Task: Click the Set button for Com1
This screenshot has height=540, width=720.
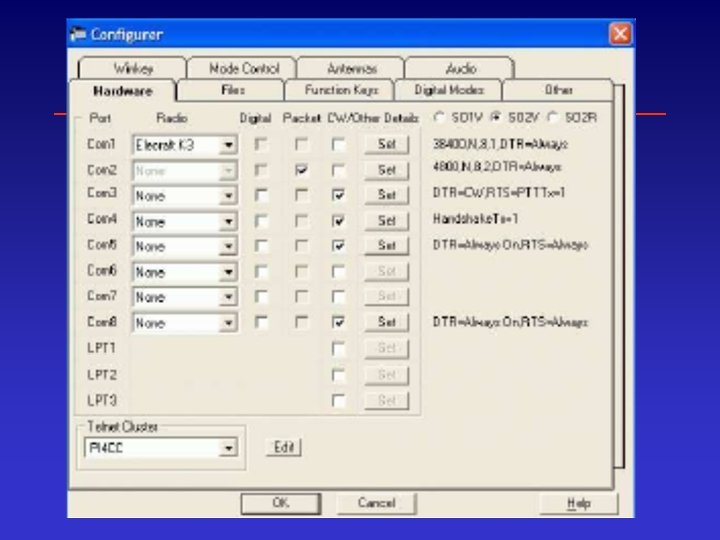Action: coord(386,145)
